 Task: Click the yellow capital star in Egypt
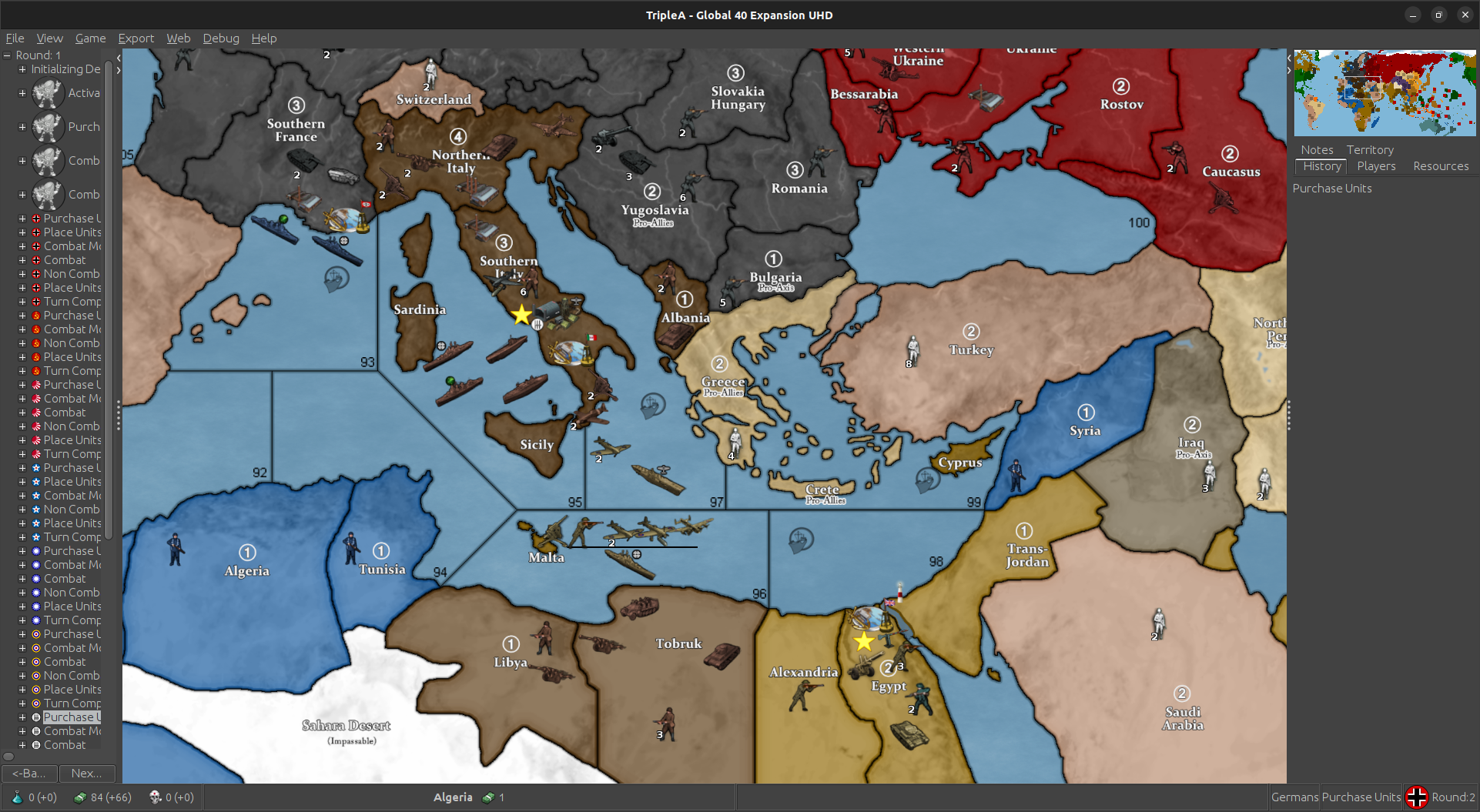coord(864,641)
